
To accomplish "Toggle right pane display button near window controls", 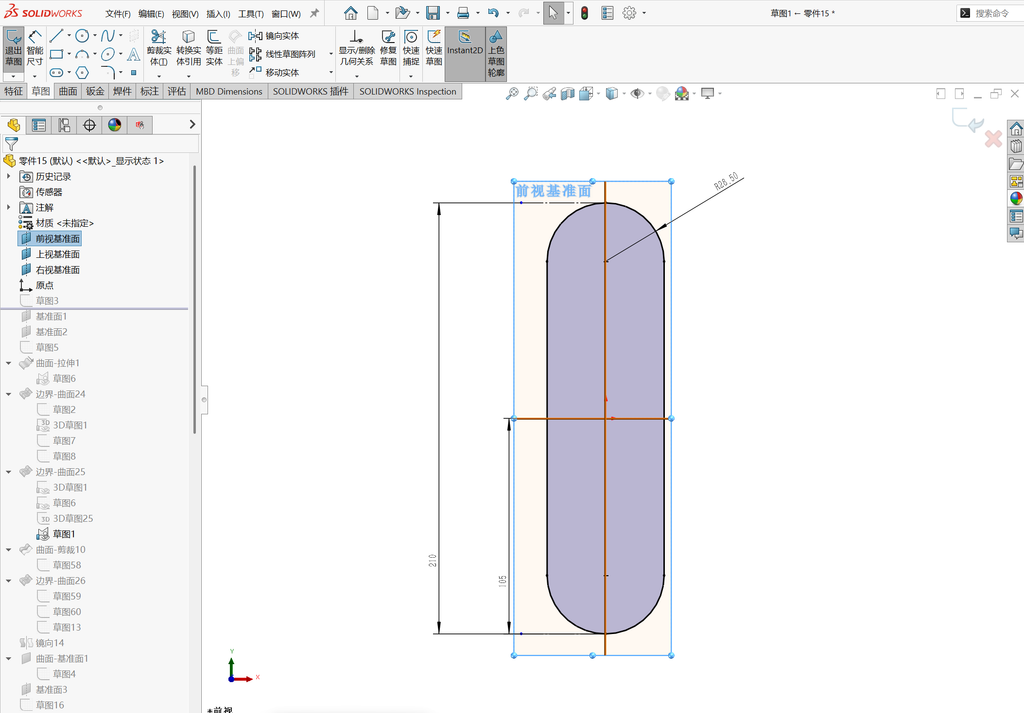I will (959, 93).
